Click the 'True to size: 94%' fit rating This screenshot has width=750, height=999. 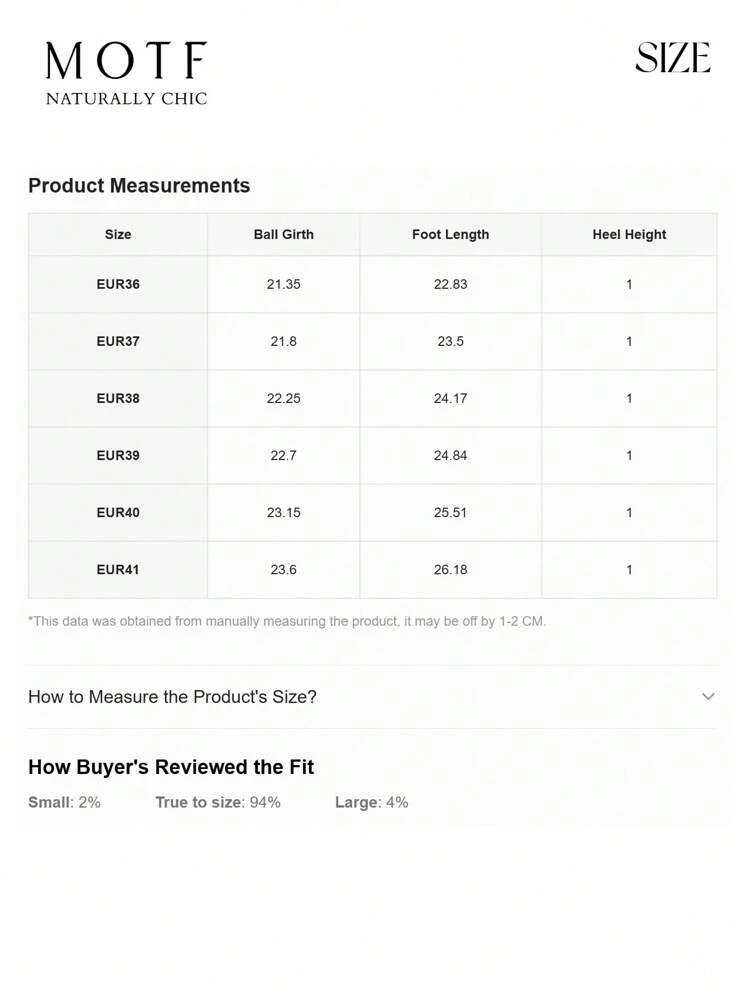218,802
